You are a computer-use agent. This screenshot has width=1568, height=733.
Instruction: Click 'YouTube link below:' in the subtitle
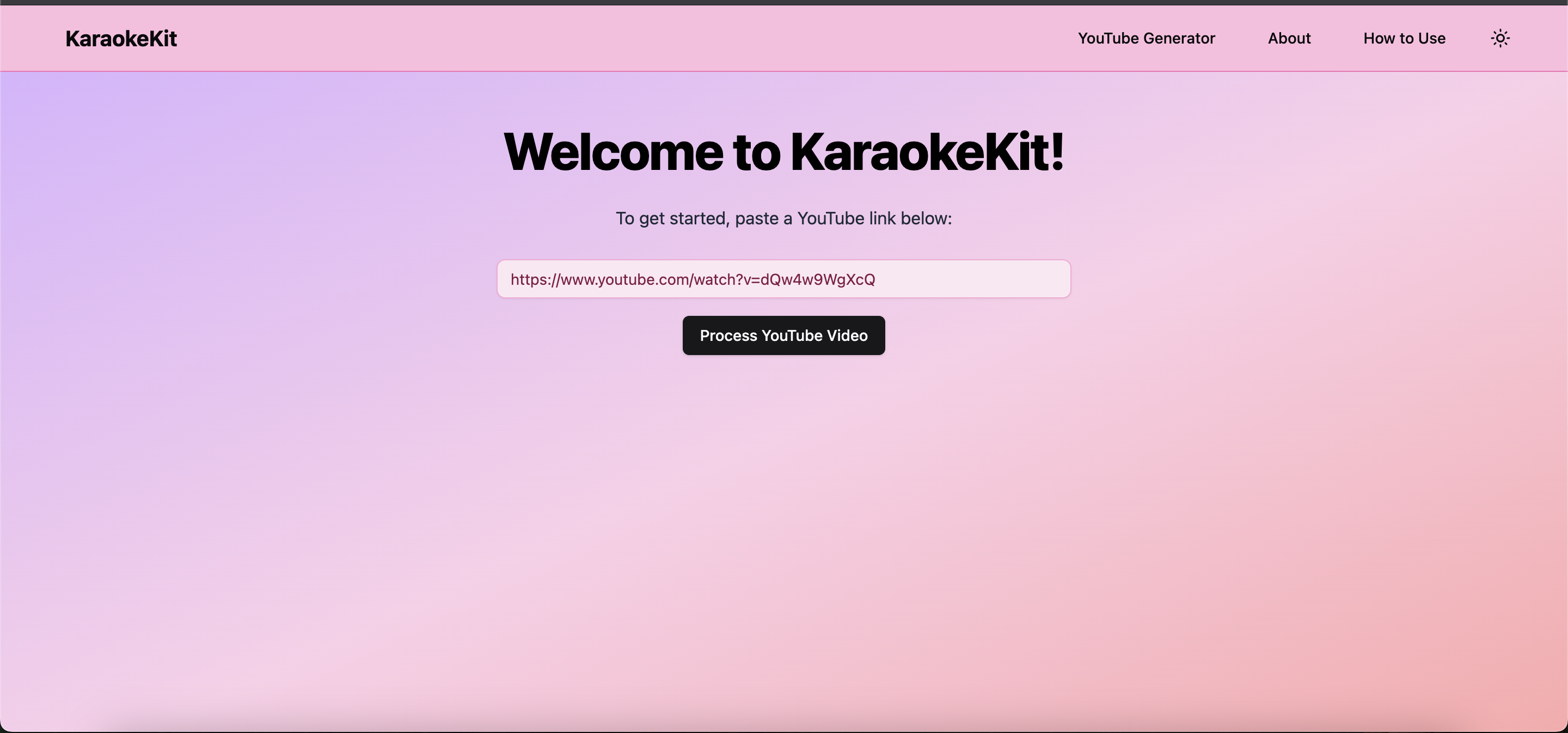874,218
